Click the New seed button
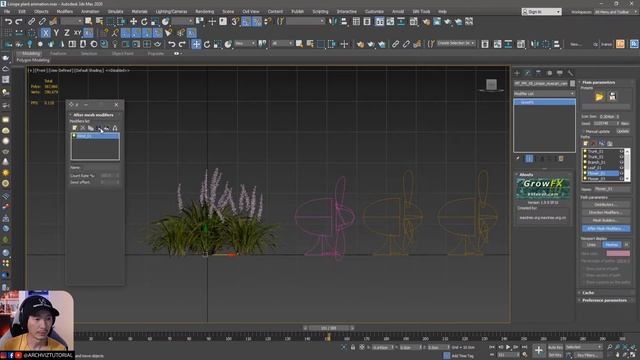640x360 pixels. (x=625, y=123)
